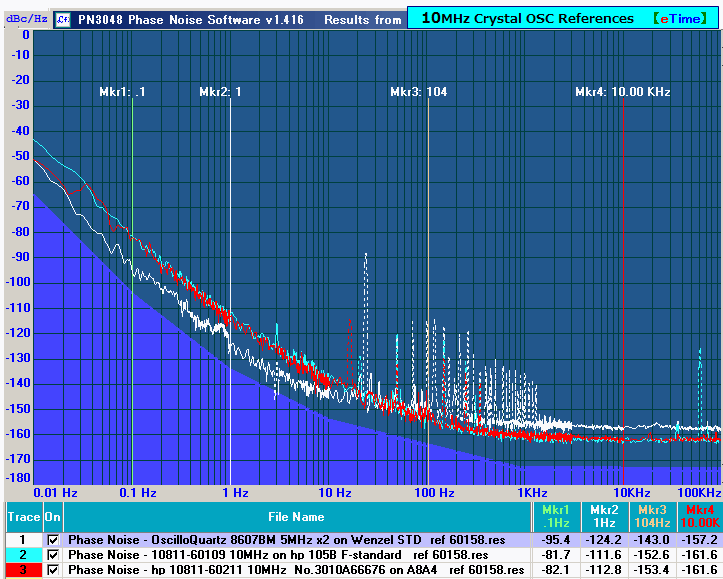Disable trace 3 On checkbox
723x579 pixels.
(x=53, y=570)
